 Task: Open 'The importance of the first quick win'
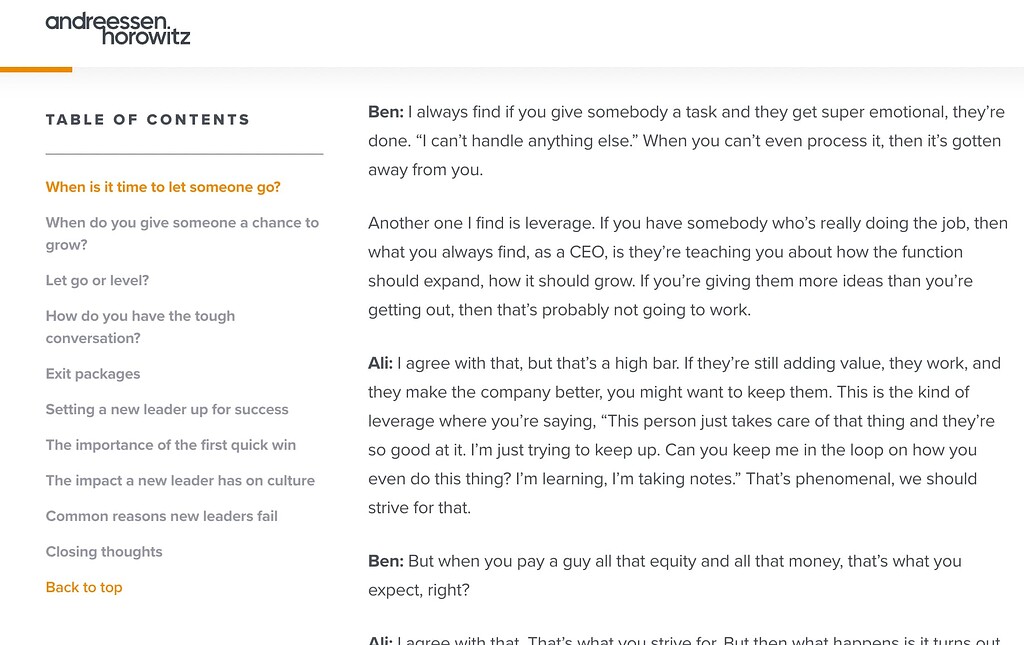[x=170, y=445]
